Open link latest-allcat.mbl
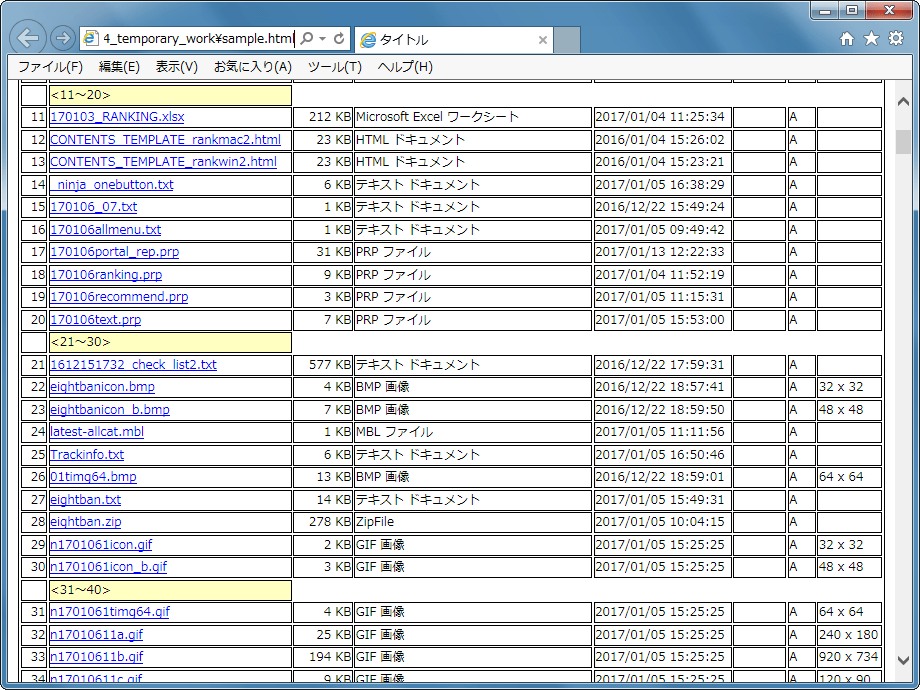The height and width of the screenshot is (690, 920). [97, 432]
